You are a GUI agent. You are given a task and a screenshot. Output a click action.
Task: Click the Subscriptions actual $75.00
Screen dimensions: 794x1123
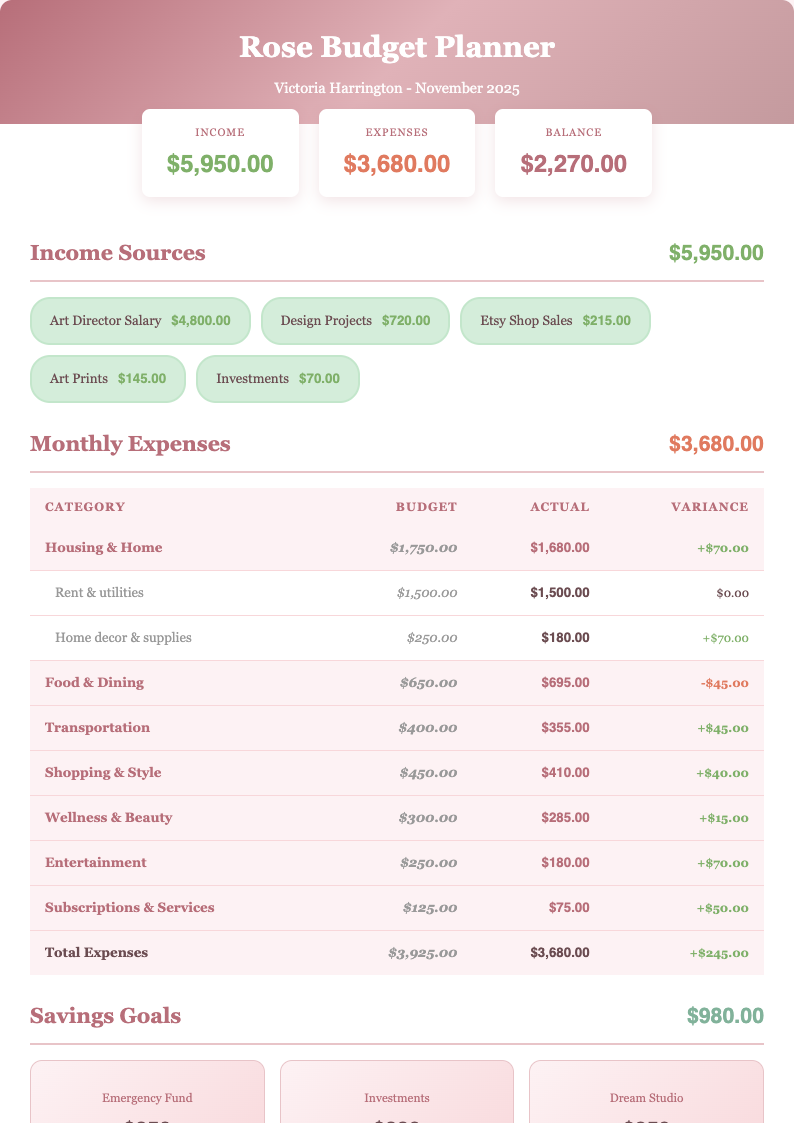click(569, 908)
